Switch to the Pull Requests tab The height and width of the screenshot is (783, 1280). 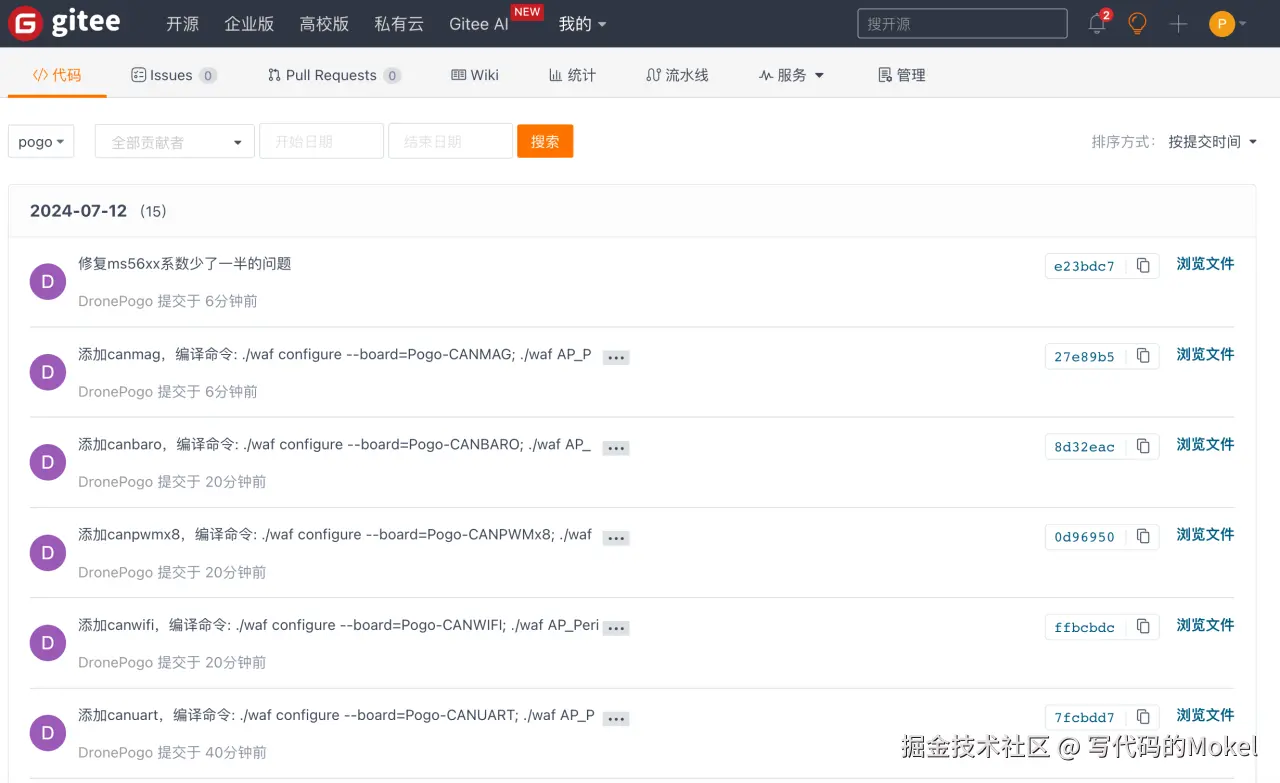[334, 75]
